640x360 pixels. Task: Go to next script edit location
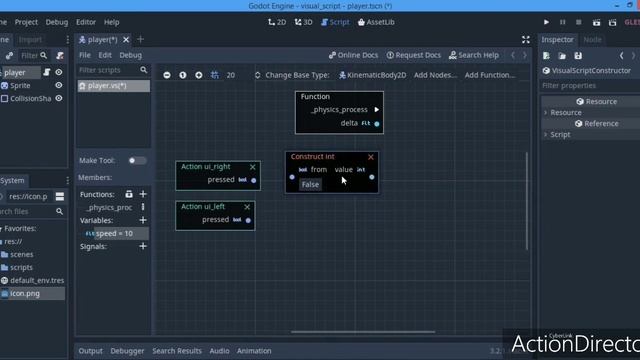click(525, 55)
